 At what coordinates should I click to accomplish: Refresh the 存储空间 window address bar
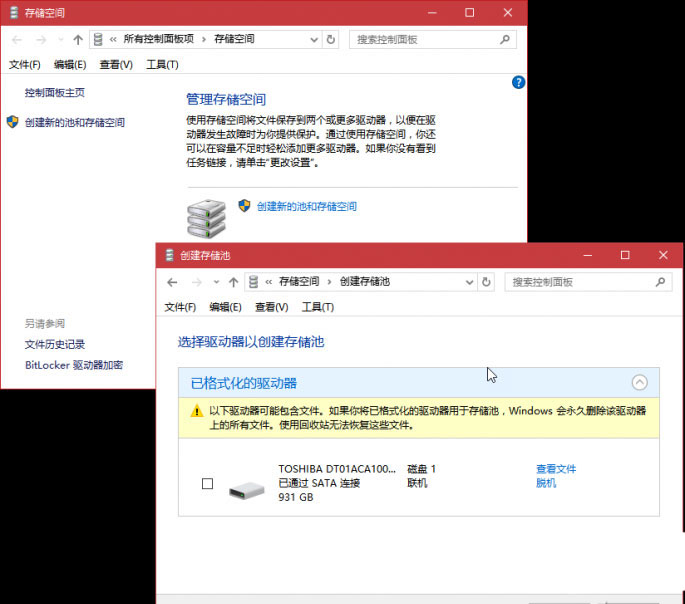pos(331,39)
